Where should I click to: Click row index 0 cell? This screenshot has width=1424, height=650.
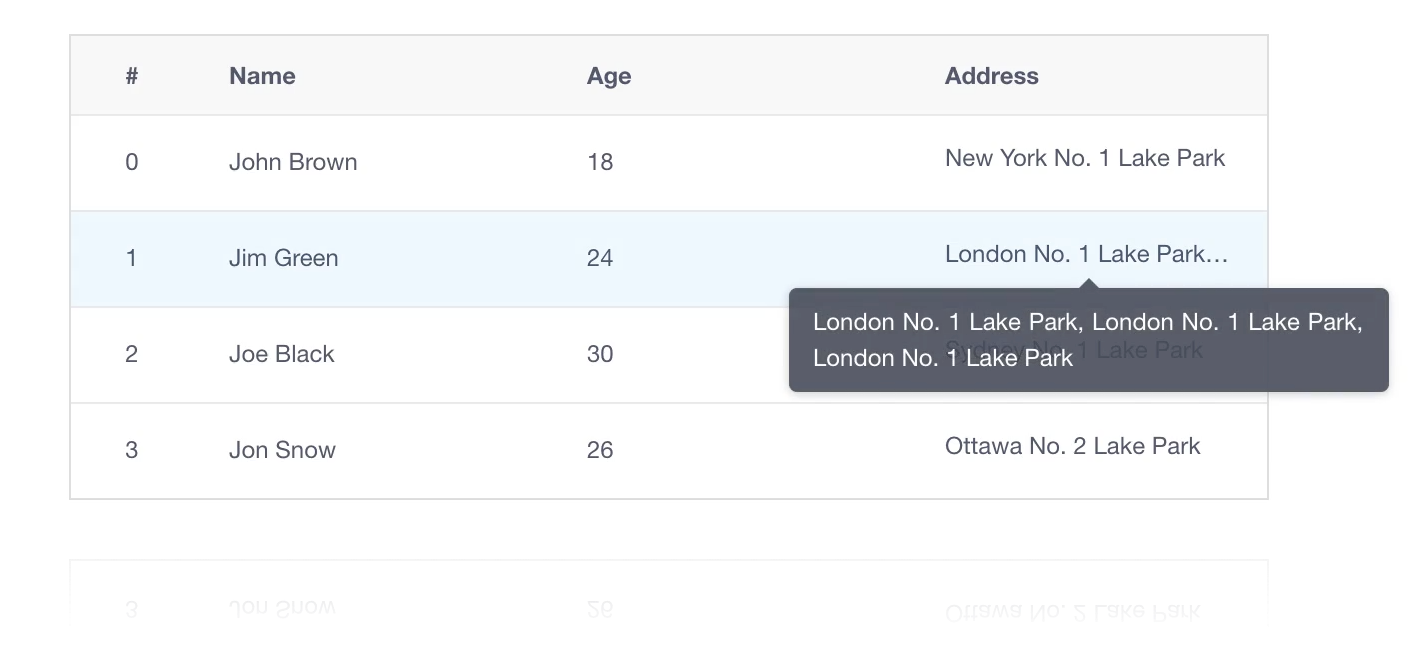[x=132, y=162]
